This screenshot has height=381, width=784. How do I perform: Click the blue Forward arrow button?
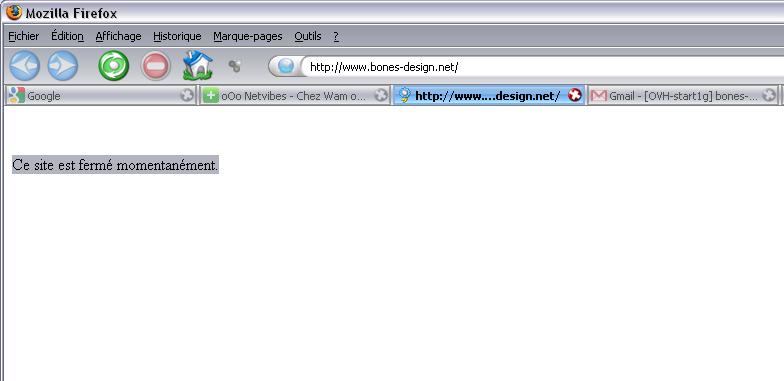(x=63, y=66)
